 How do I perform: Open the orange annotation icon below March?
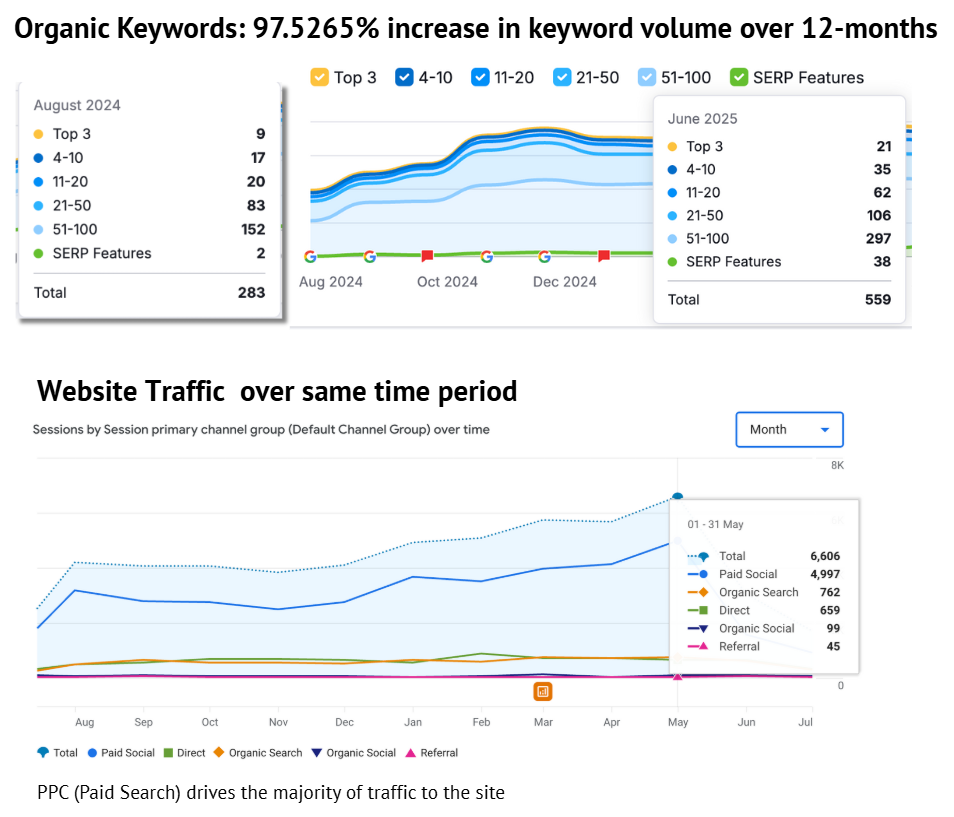coord(543,691)
